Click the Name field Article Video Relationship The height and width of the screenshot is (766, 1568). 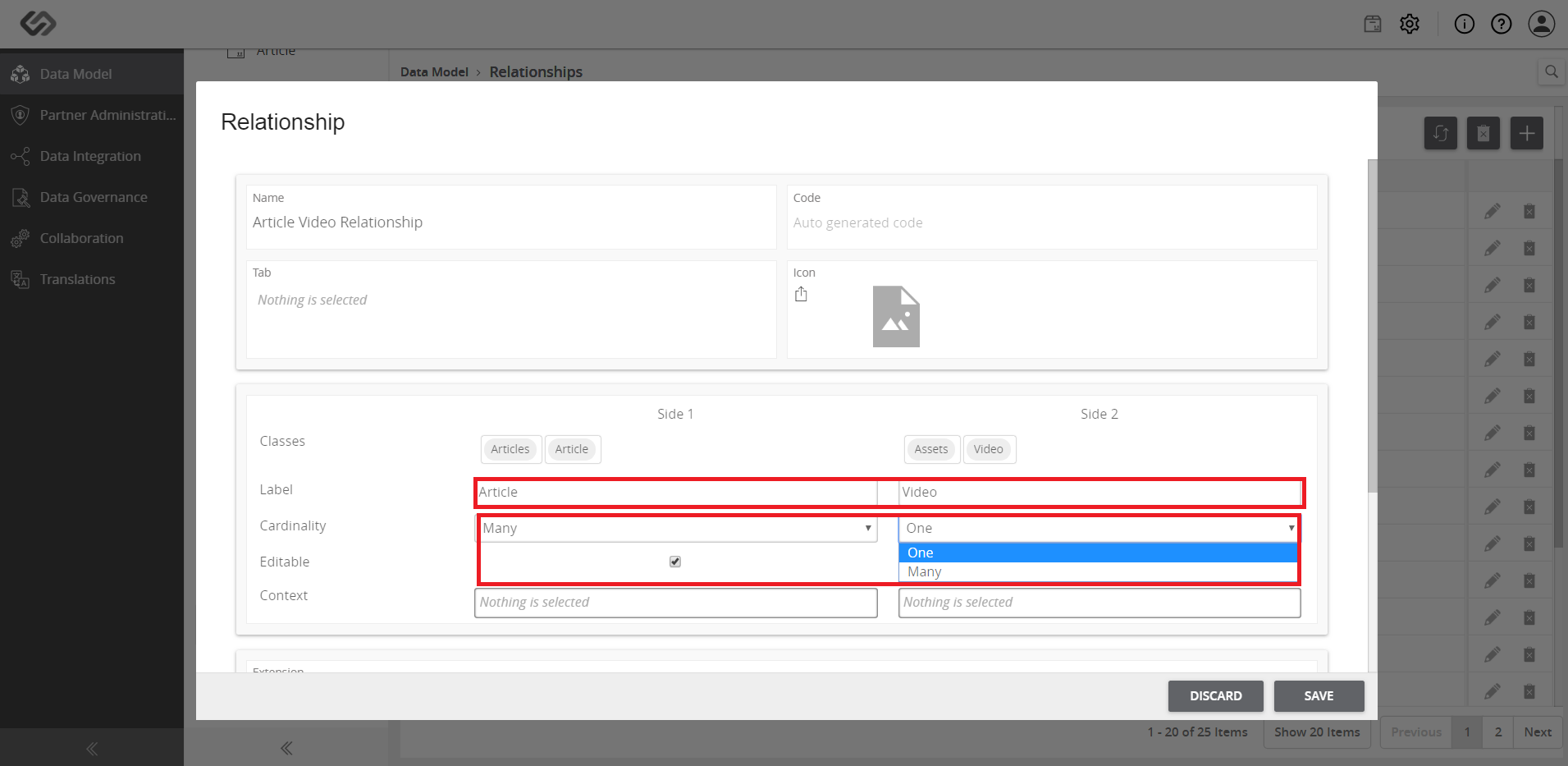pyautogui.click(x=511, y=222)
